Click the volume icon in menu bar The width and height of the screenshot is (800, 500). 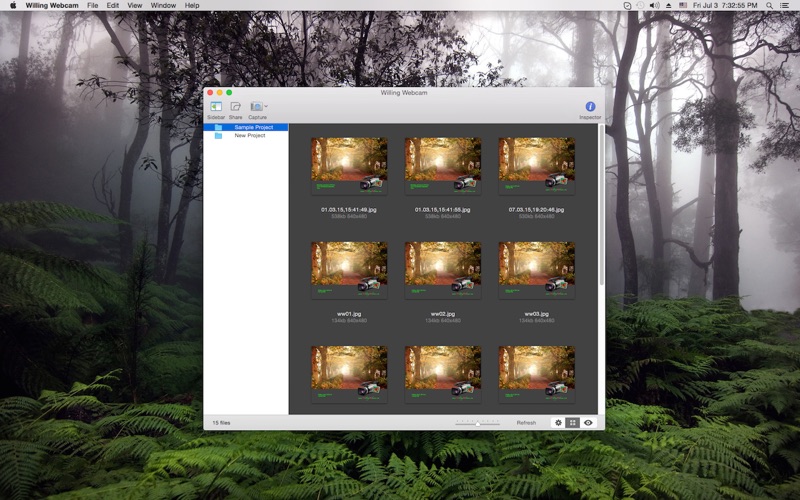click(655, 5)
